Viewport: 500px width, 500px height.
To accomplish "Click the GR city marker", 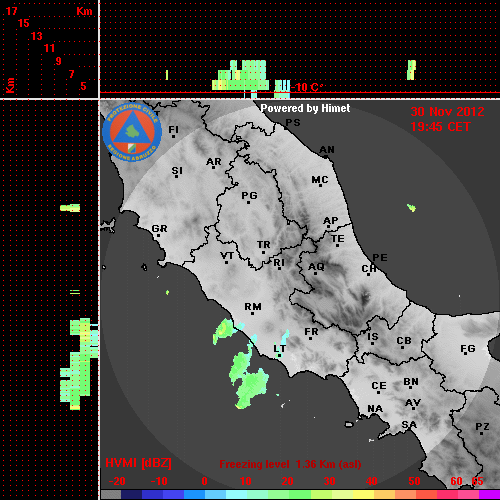I will pyautogui.click(x=159, y=230).
